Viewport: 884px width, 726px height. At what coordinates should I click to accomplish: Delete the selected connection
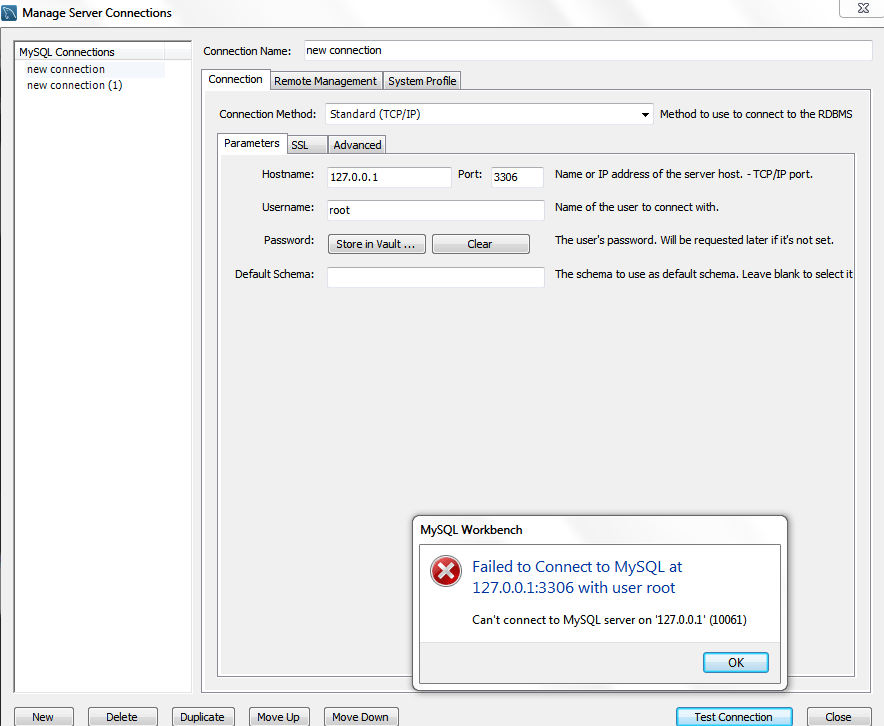(x=122, y=716)
